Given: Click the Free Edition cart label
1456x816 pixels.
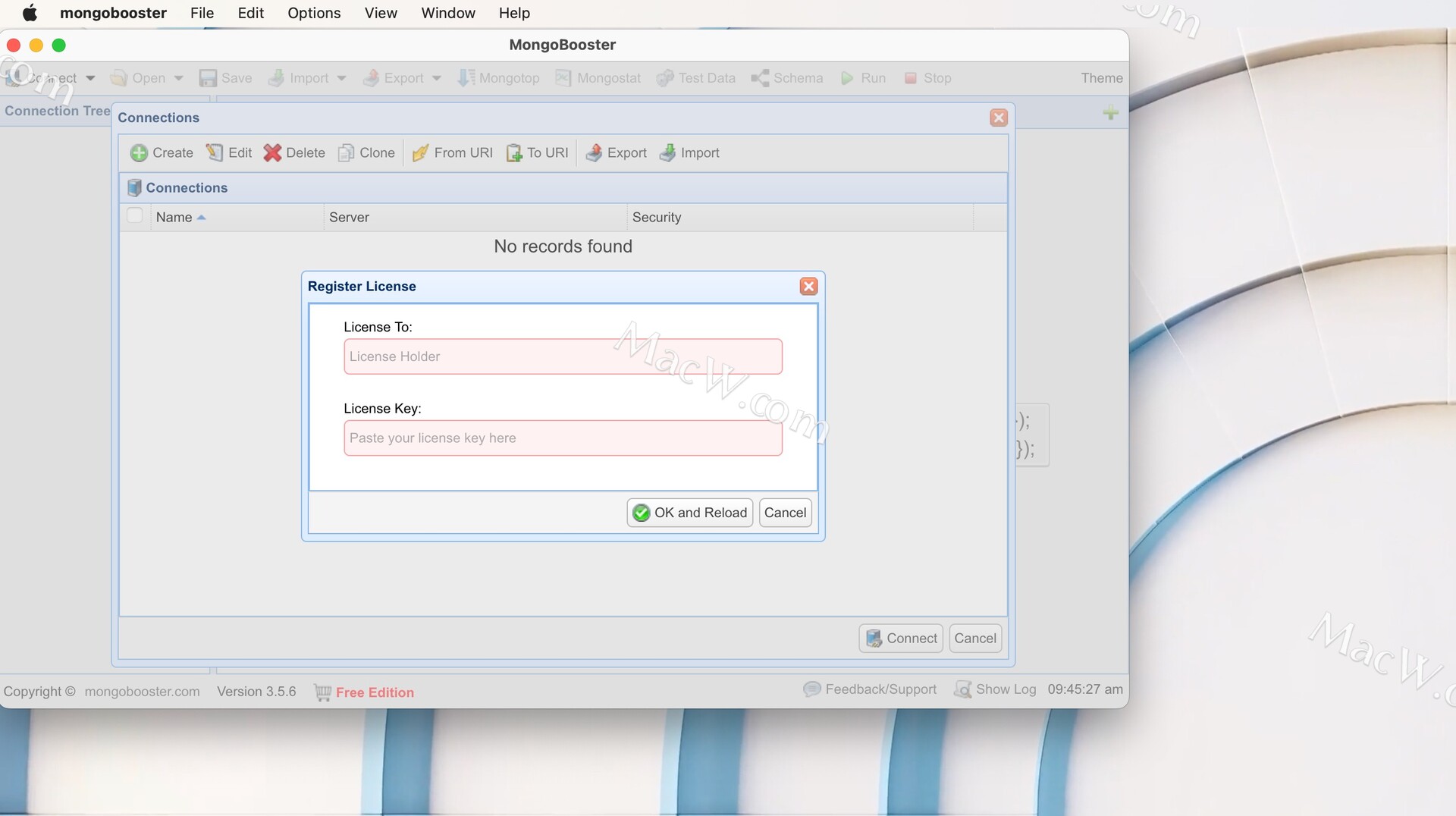Looking at the screenshot, I should click(x=364, y=692).
